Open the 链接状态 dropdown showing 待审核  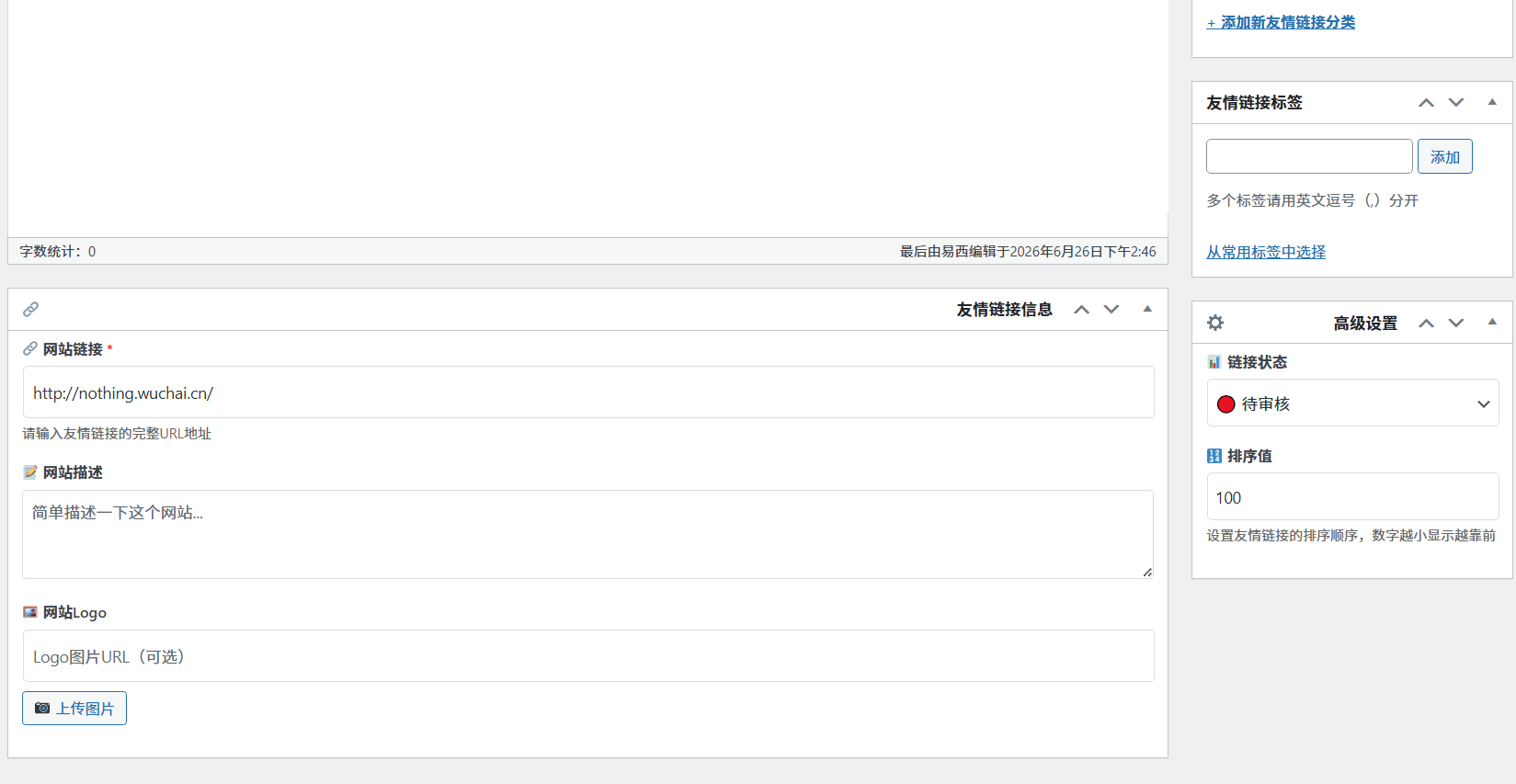[1352, 403]
